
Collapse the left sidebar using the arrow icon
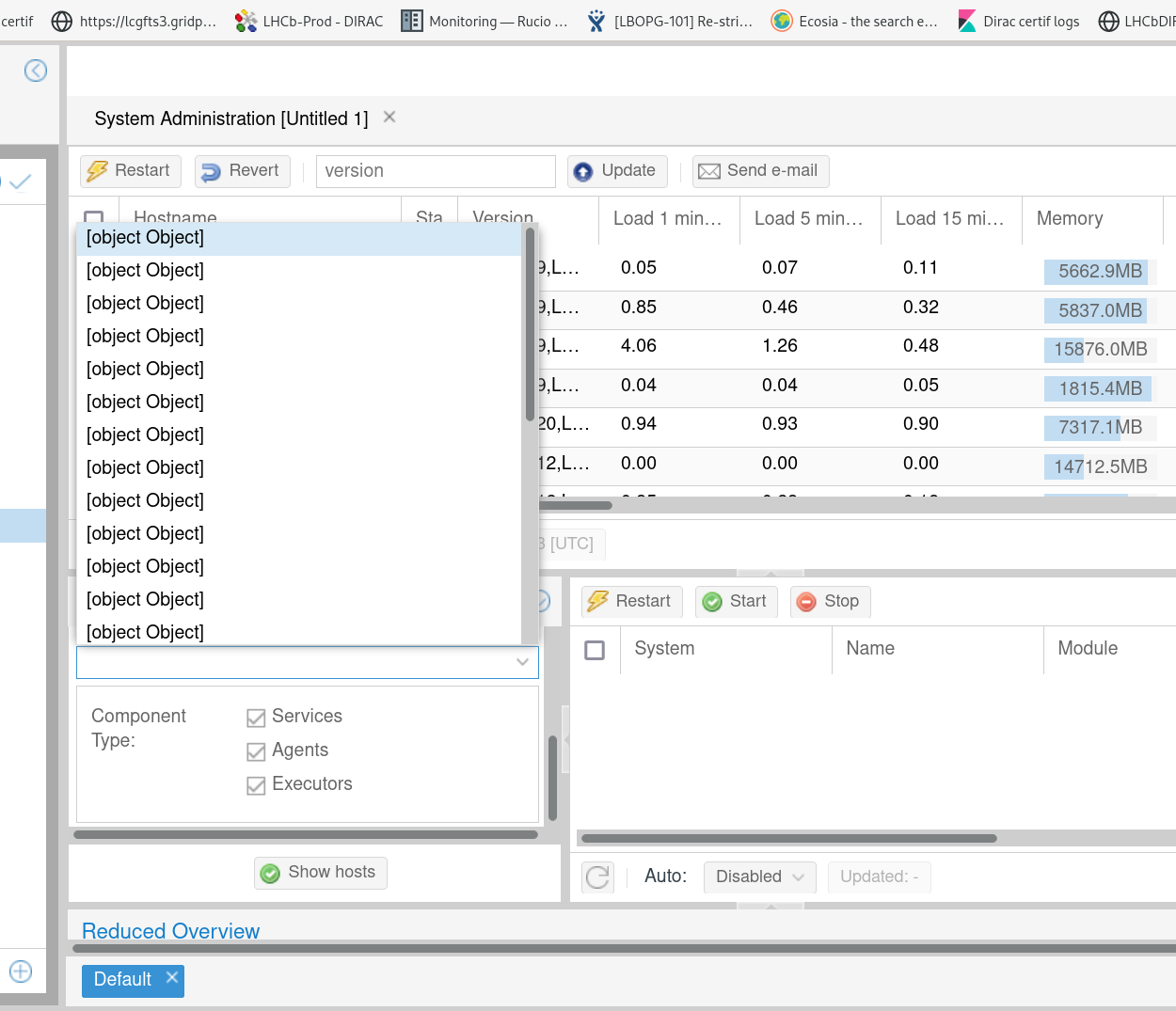pyautogui.click(x=36, y=70)
